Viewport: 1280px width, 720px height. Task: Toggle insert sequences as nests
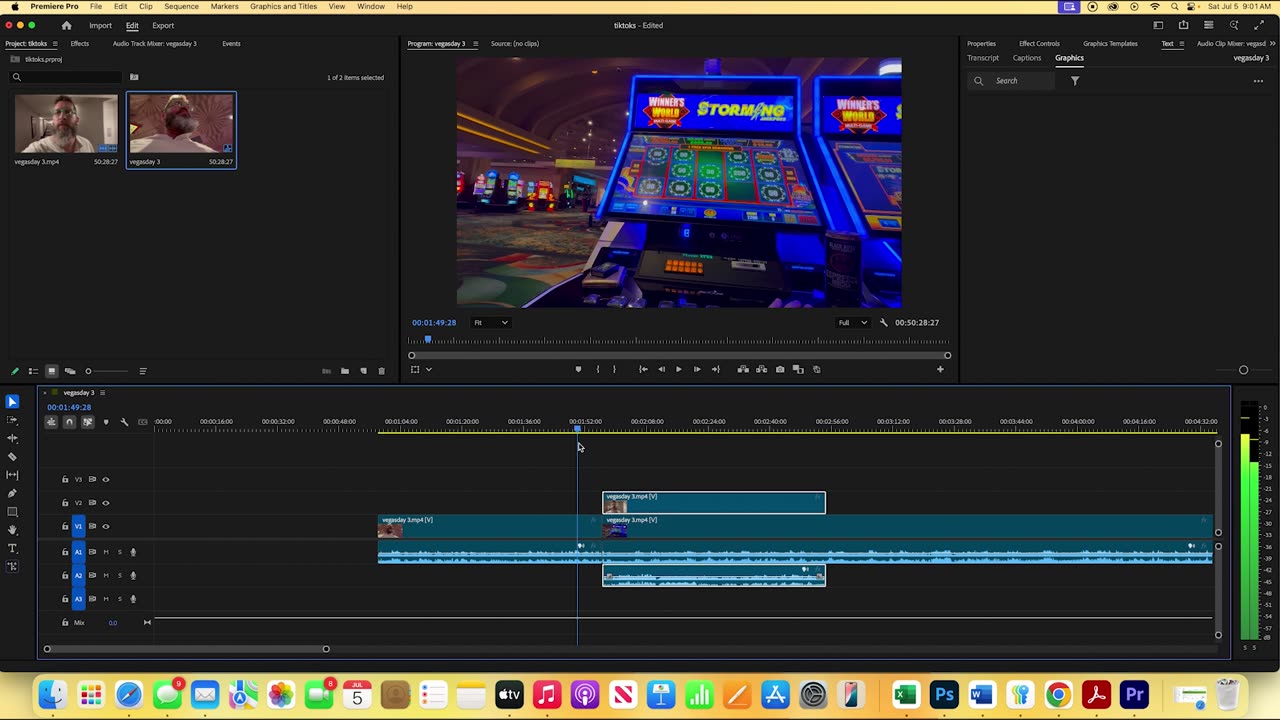coord(51,422)
